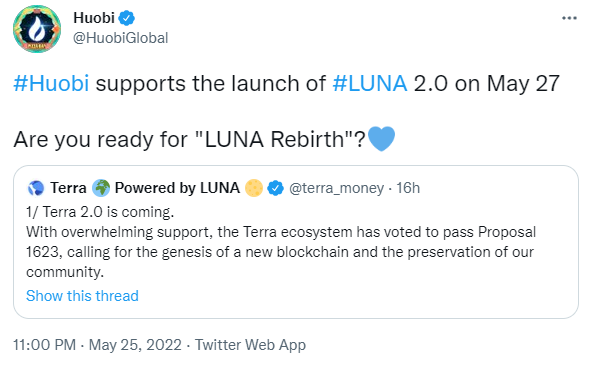Click Terra's verified badge in quoted tweet

(x=276, y=188)
